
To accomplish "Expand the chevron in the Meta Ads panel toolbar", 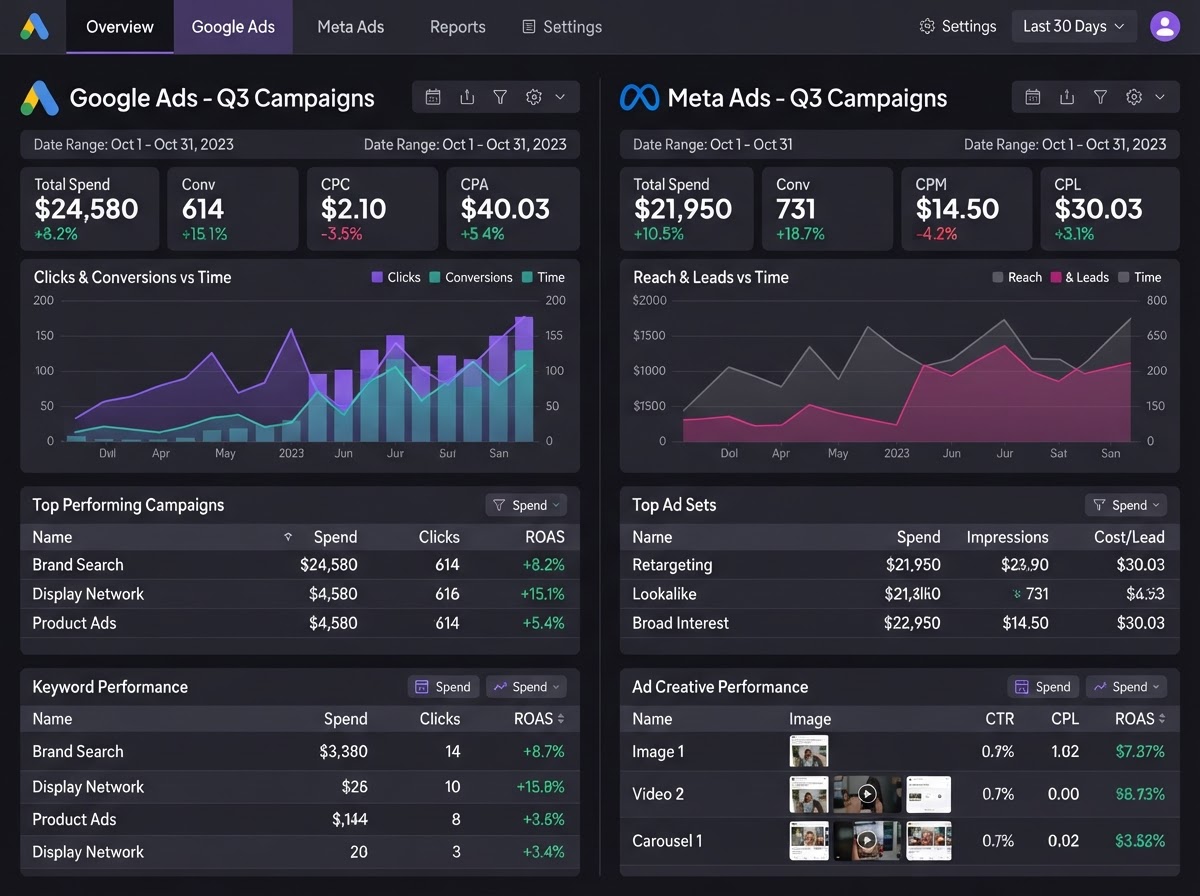I will pyautogui.click(x=1160, y=97).
